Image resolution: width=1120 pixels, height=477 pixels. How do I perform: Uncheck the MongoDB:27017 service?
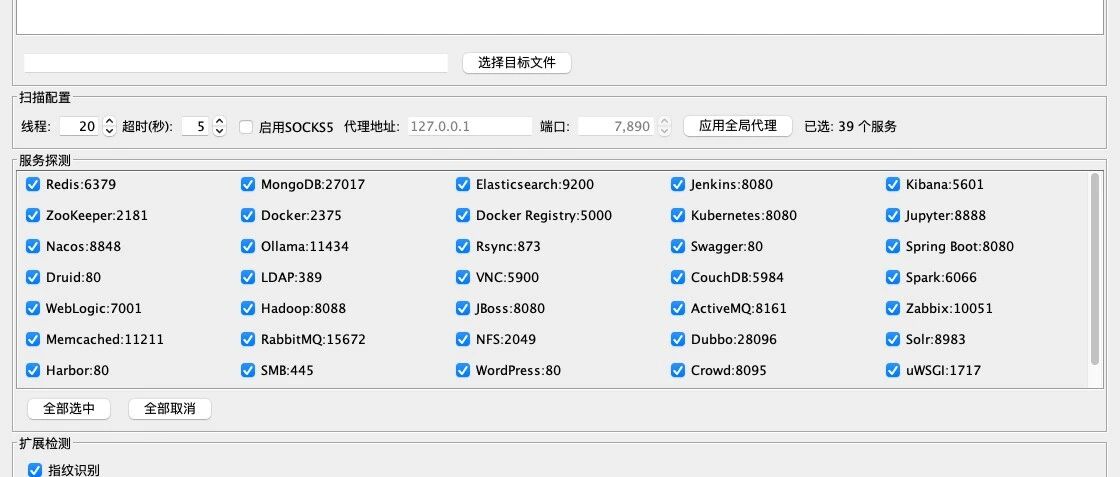coord(248,184)
